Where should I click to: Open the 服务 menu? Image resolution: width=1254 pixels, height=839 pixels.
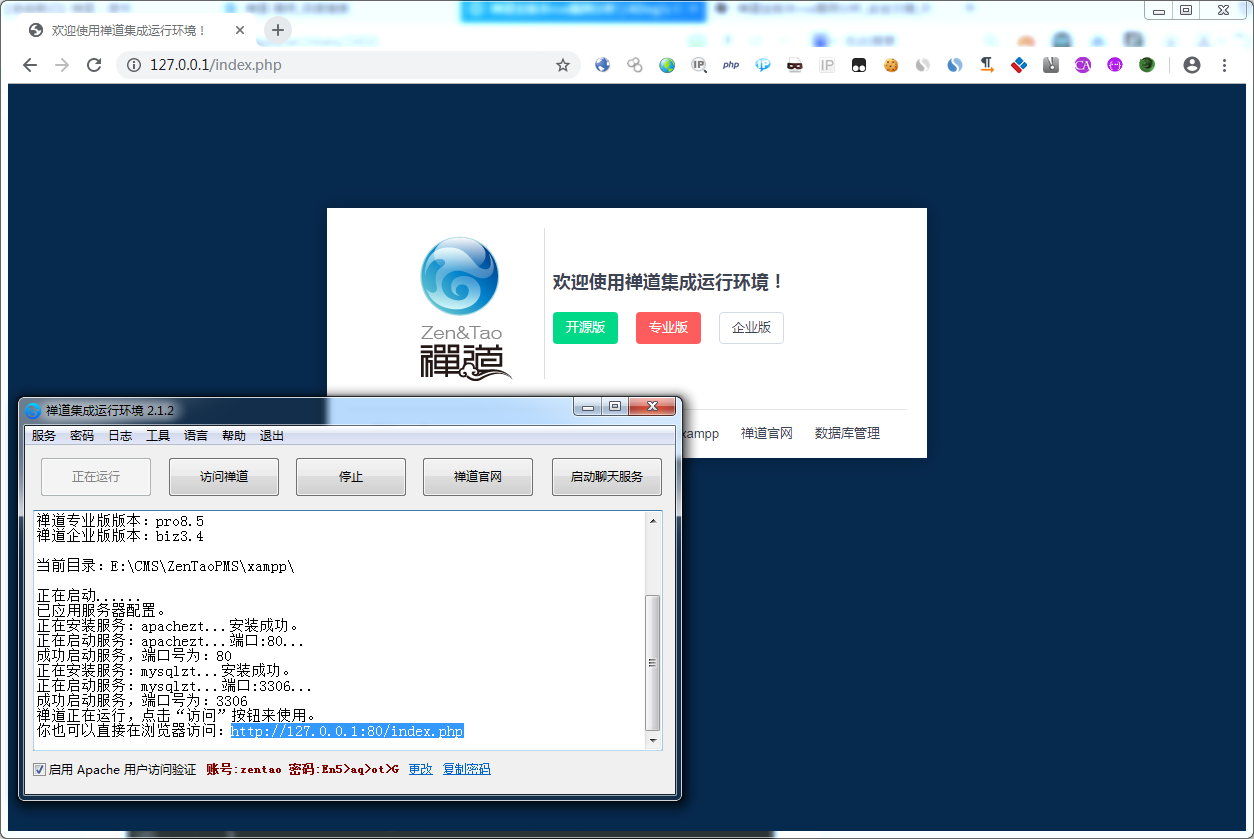[x=44, y=436]
